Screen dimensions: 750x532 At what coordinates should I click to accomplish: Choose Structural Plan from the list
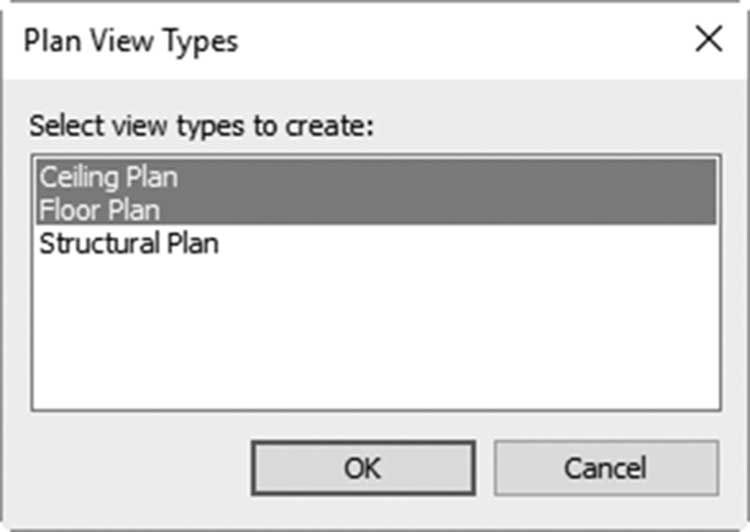coord(376,243)
